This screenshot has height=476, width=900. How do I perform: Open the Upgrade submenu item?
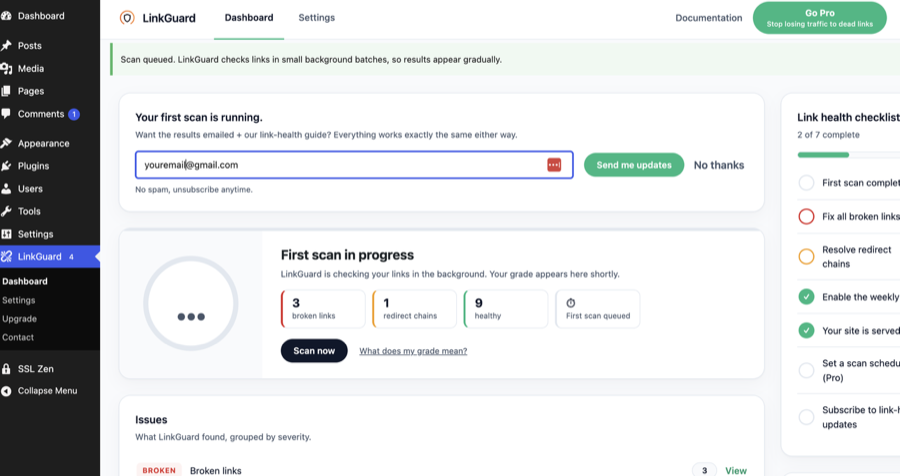point(19,319)
